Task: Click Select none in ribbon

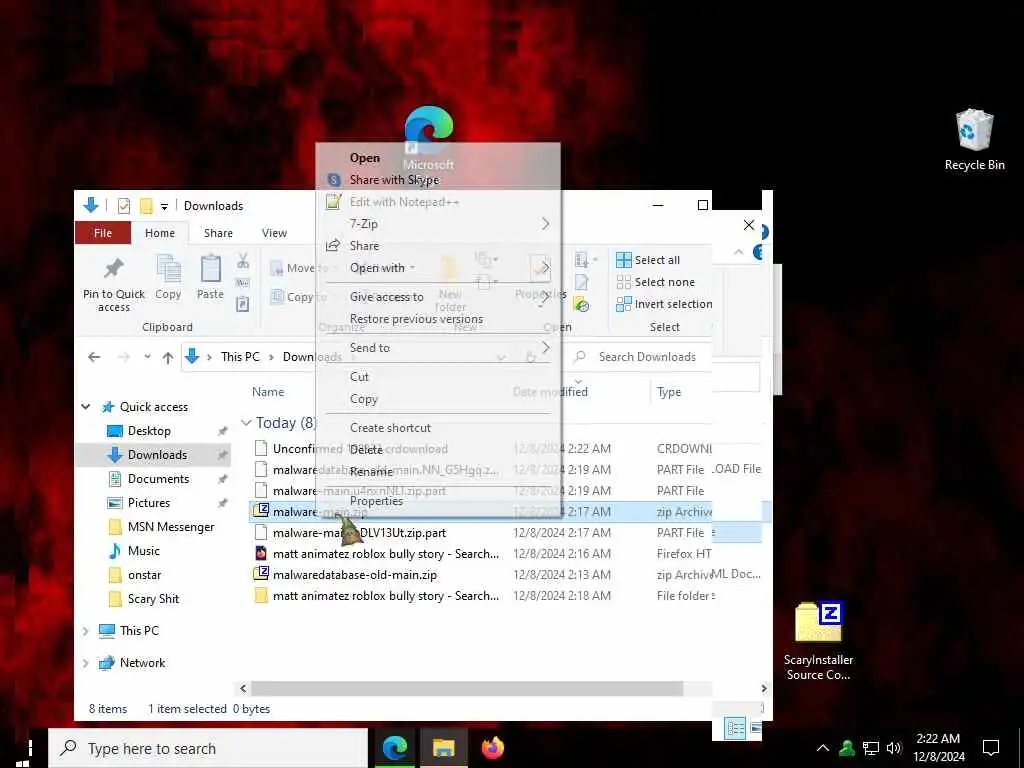Action: point(656,282)
